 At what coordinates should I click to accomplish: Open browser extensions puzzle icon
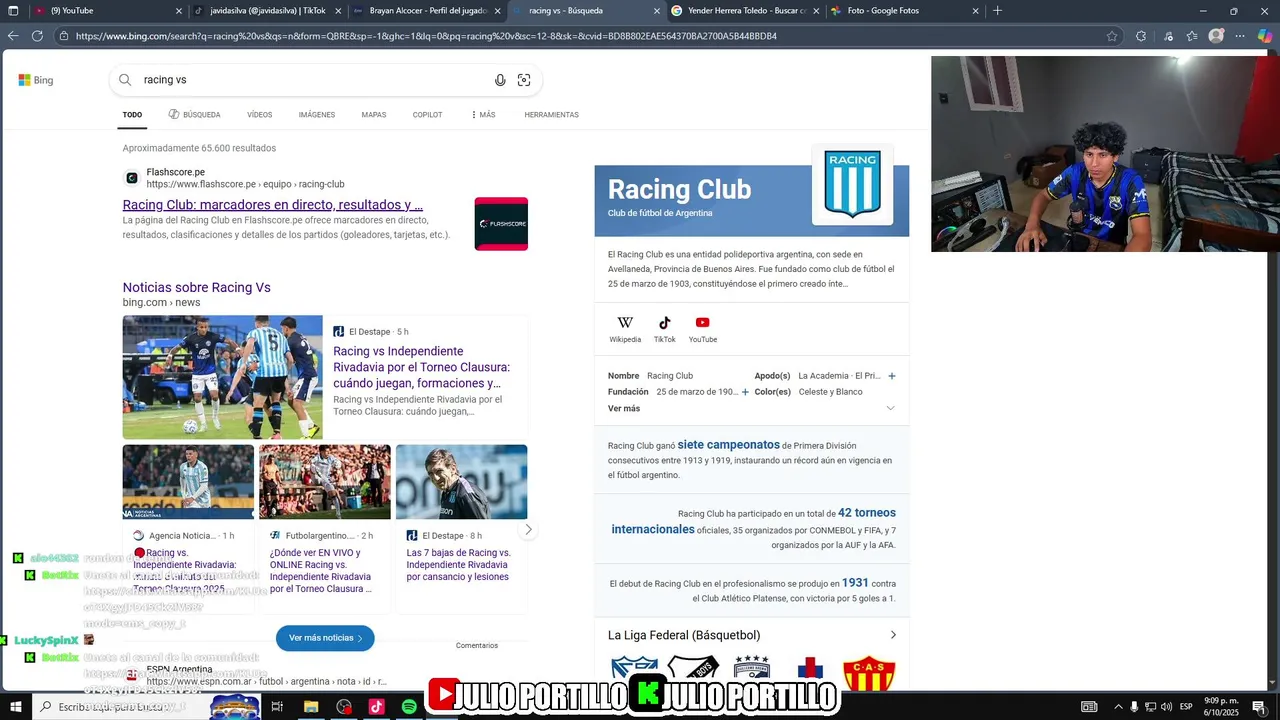coord(1141,36)
